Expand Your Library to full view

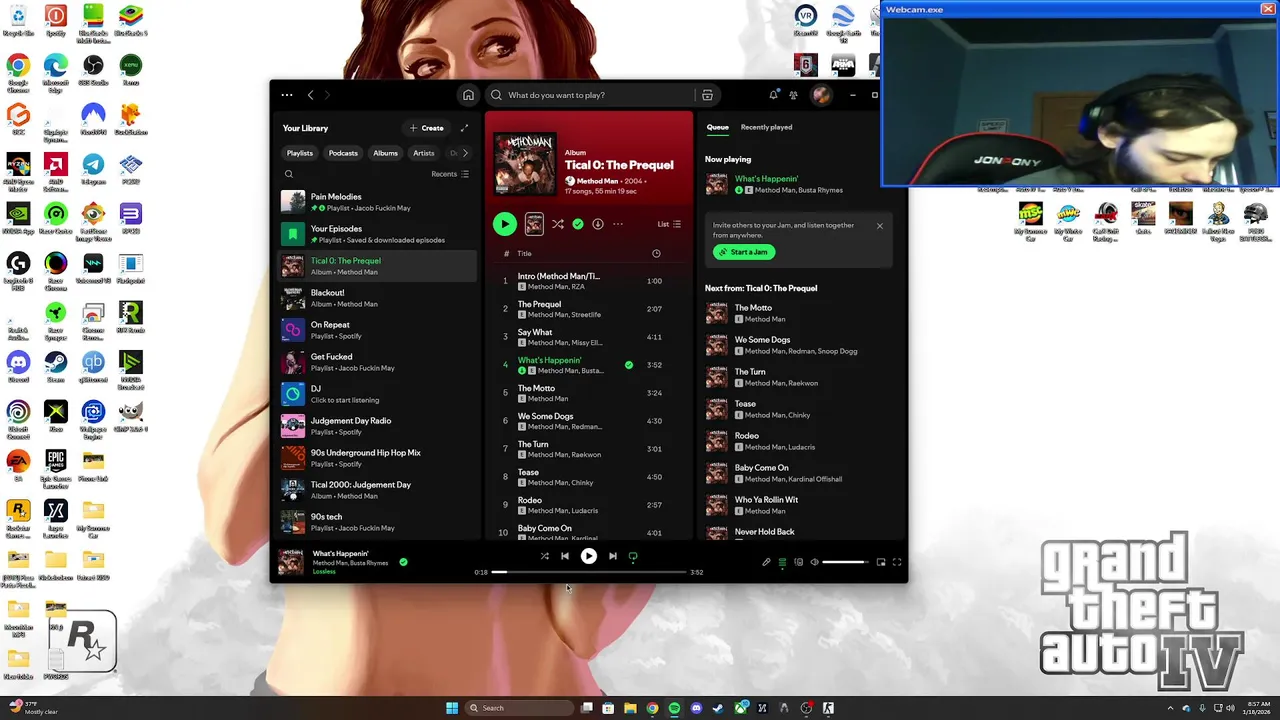point(464,128)
